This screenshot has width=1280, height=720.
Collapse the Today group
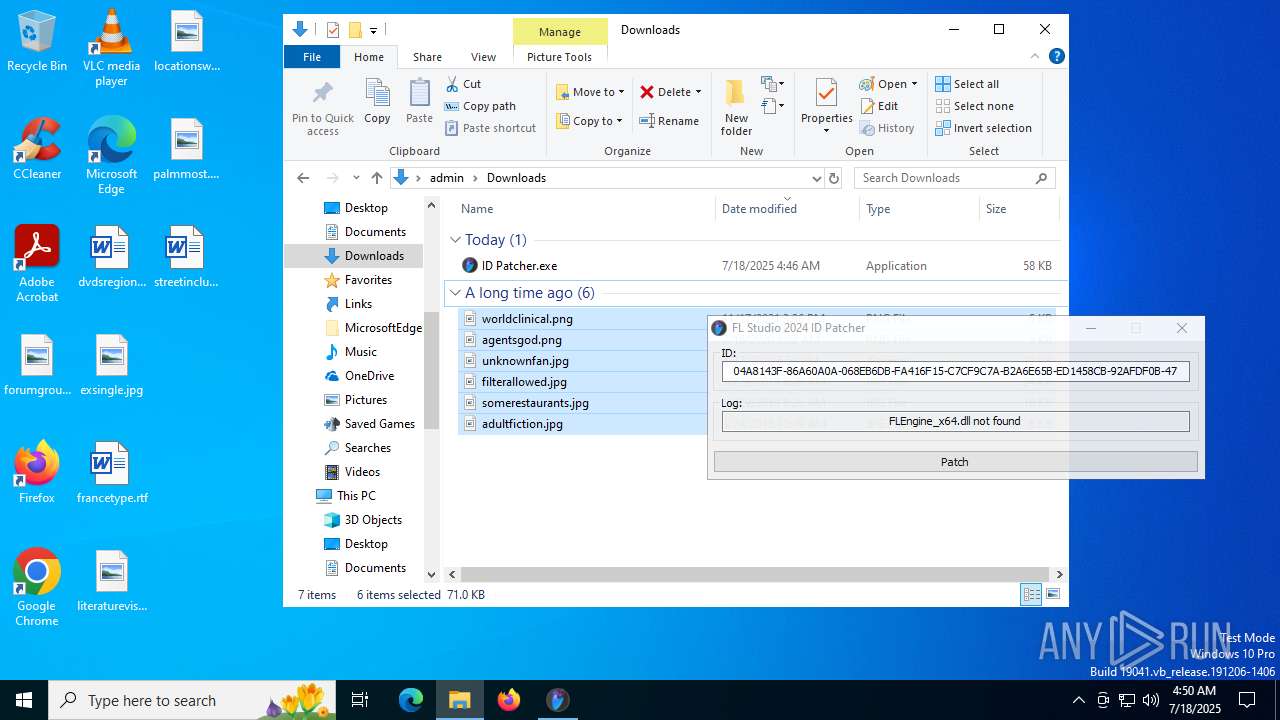click(455, 240)
